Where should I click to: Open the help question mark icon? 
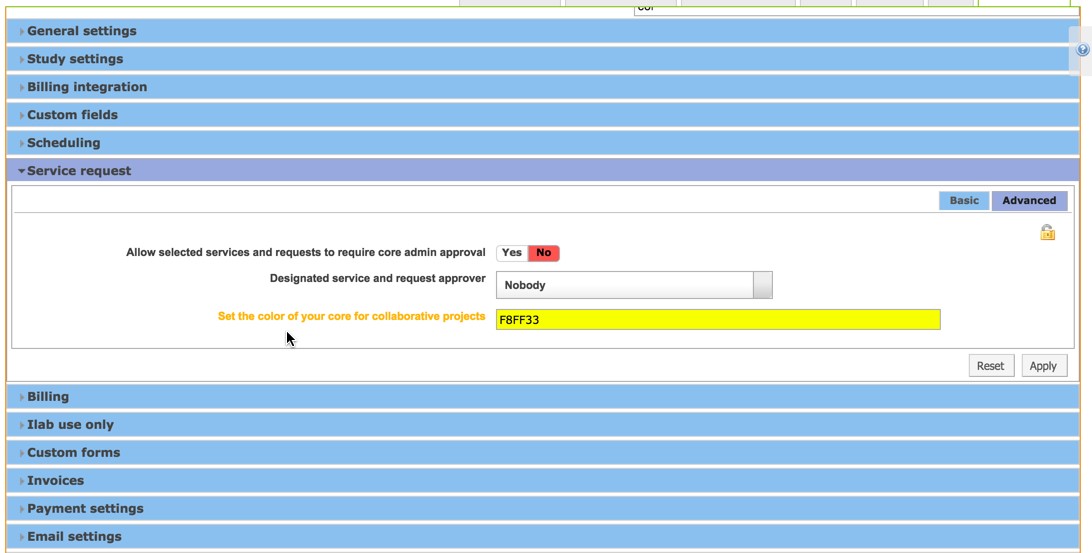point(1082,50)
